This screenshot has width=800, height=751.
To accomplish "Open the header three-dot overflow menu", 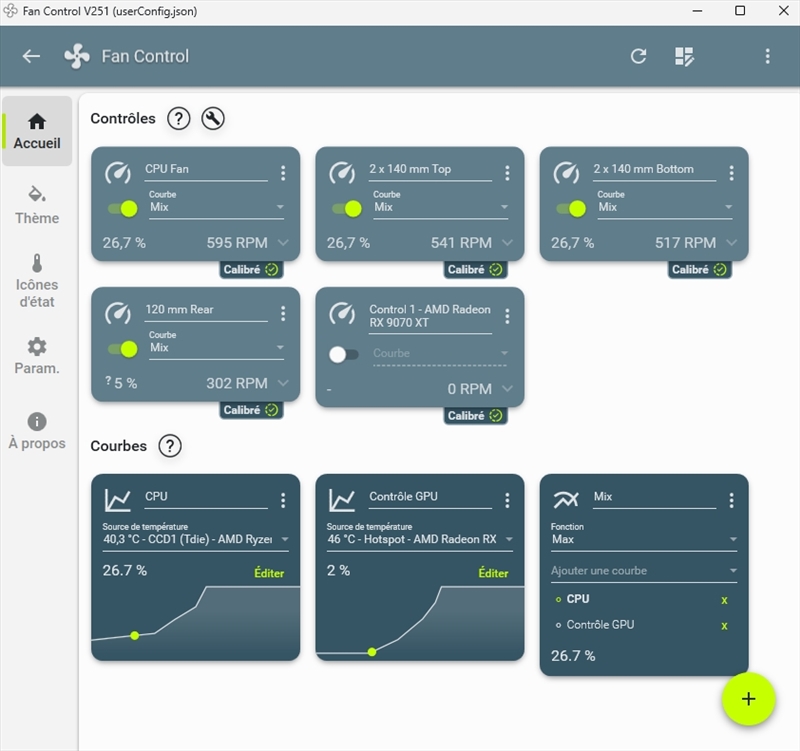I will [767, 56].
